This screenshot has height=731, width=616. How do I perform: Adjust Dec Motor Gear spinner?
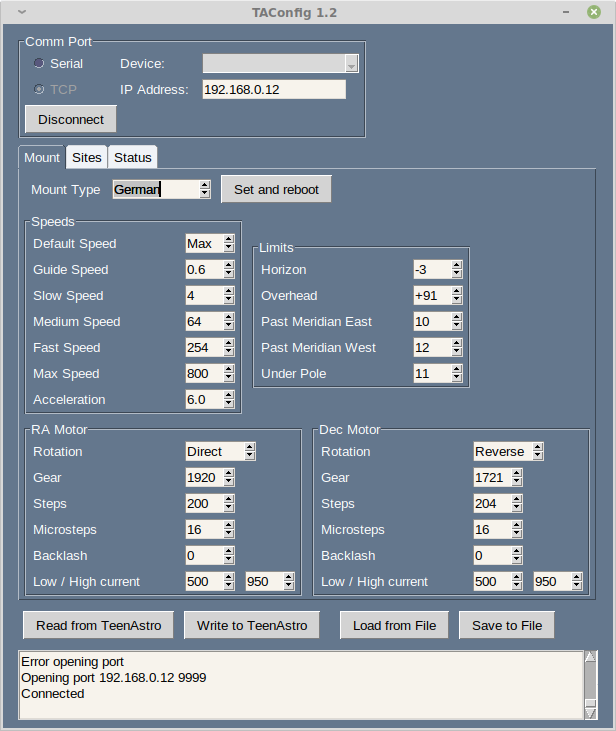(517, 477)
